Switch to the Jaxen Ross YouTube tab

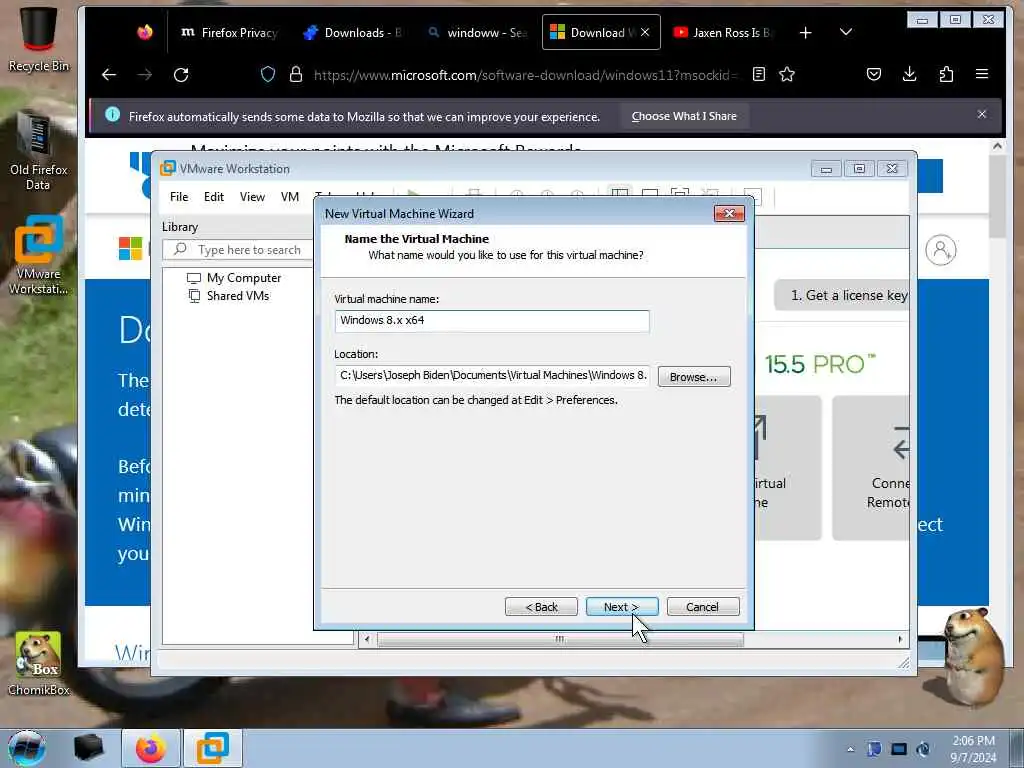(722, 33)
